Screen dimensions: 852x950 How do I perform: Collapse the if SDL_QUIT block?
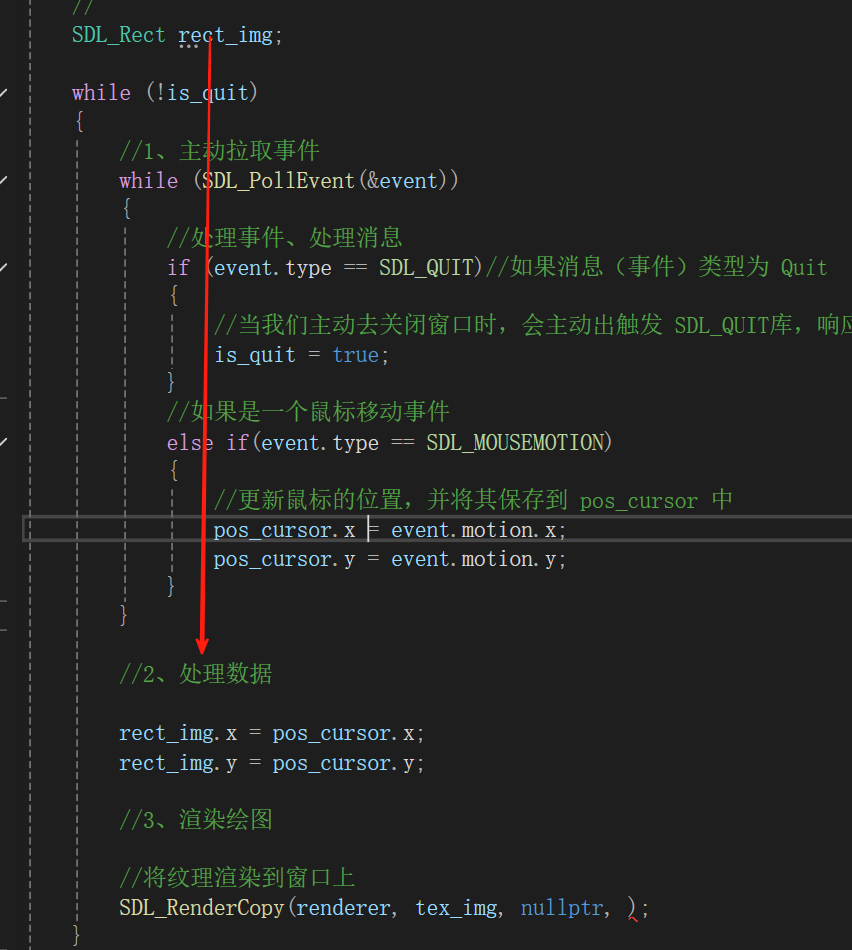click(3, 267)
